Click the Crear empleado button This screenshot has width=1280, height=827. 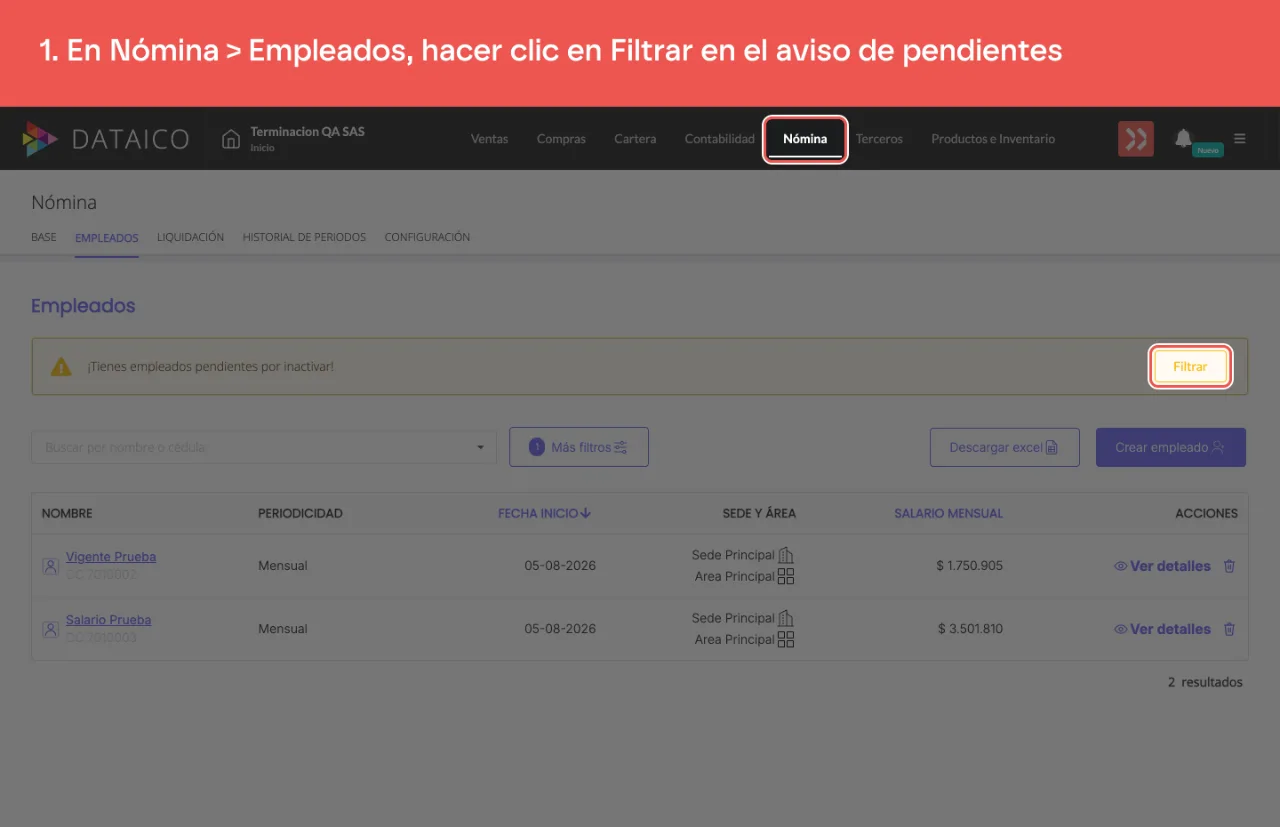point(1170,447)
